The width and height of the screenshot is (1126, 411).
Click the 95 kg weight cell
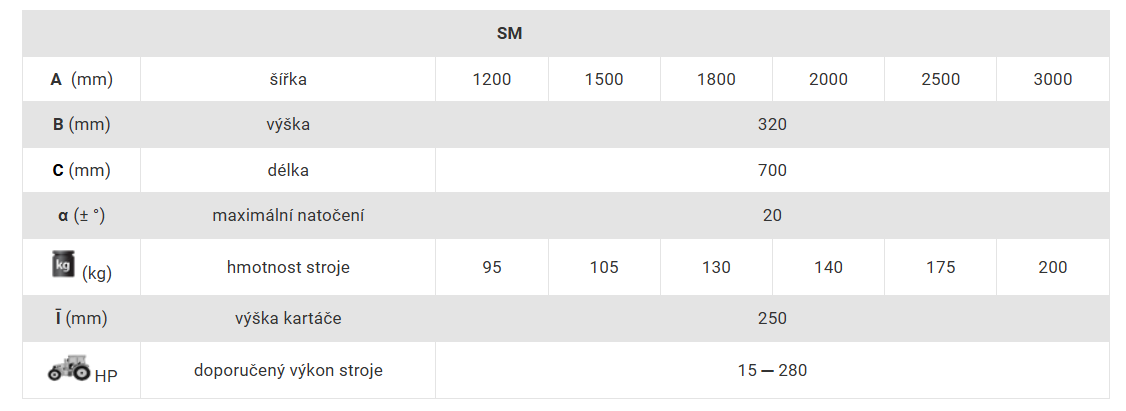[492, 267]
